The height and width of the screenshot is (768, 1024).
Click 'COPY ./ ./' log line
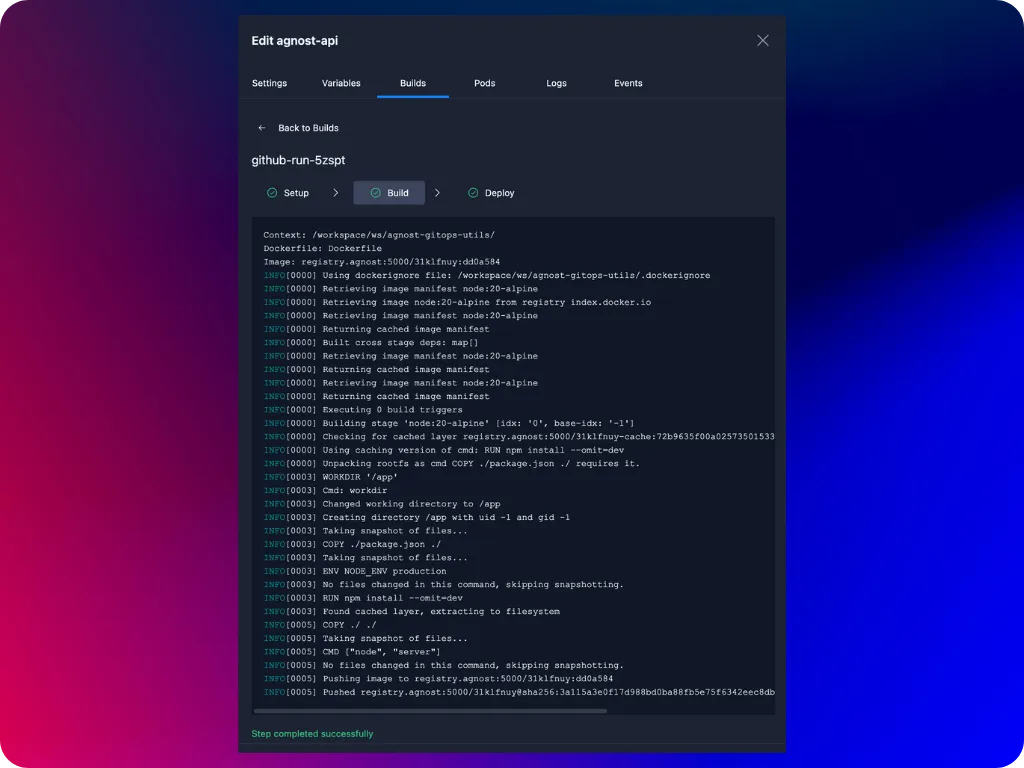[320, 625]
